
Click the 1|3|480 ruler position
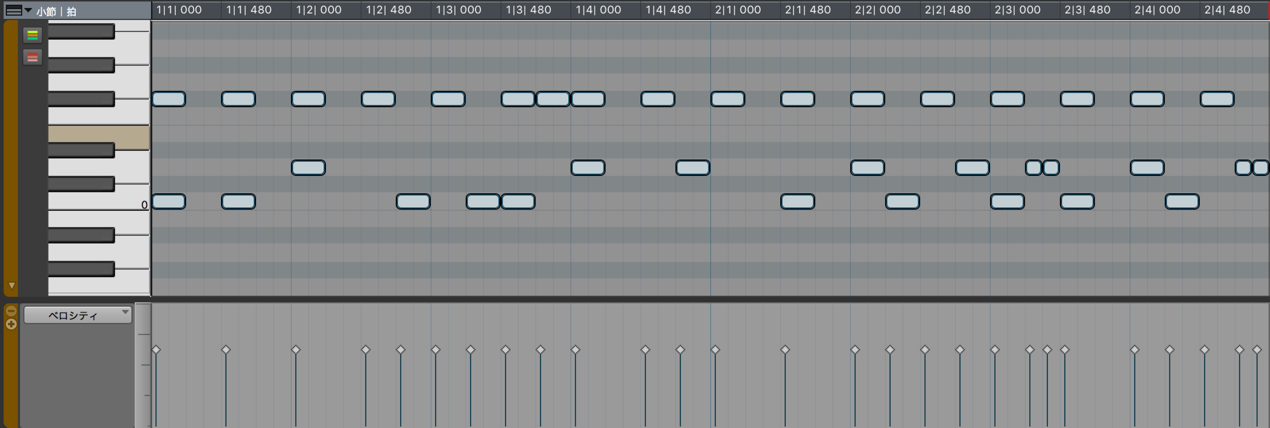[529, 10]
